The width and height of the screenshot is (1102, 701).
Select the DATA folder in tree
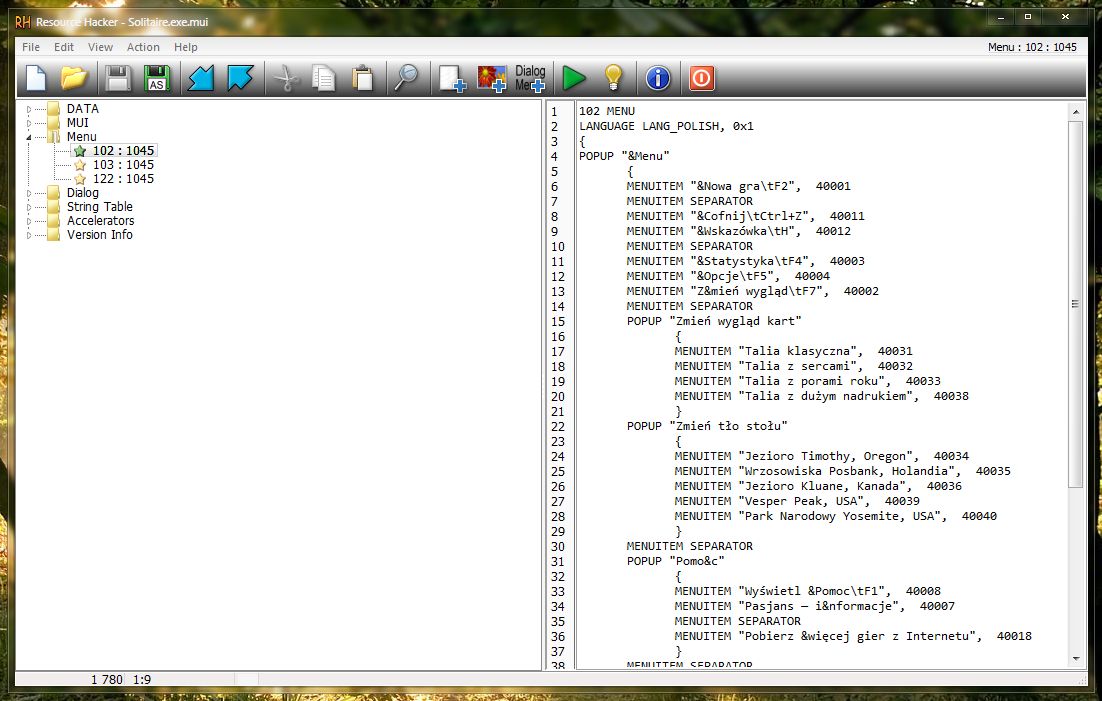coord(82,109)
